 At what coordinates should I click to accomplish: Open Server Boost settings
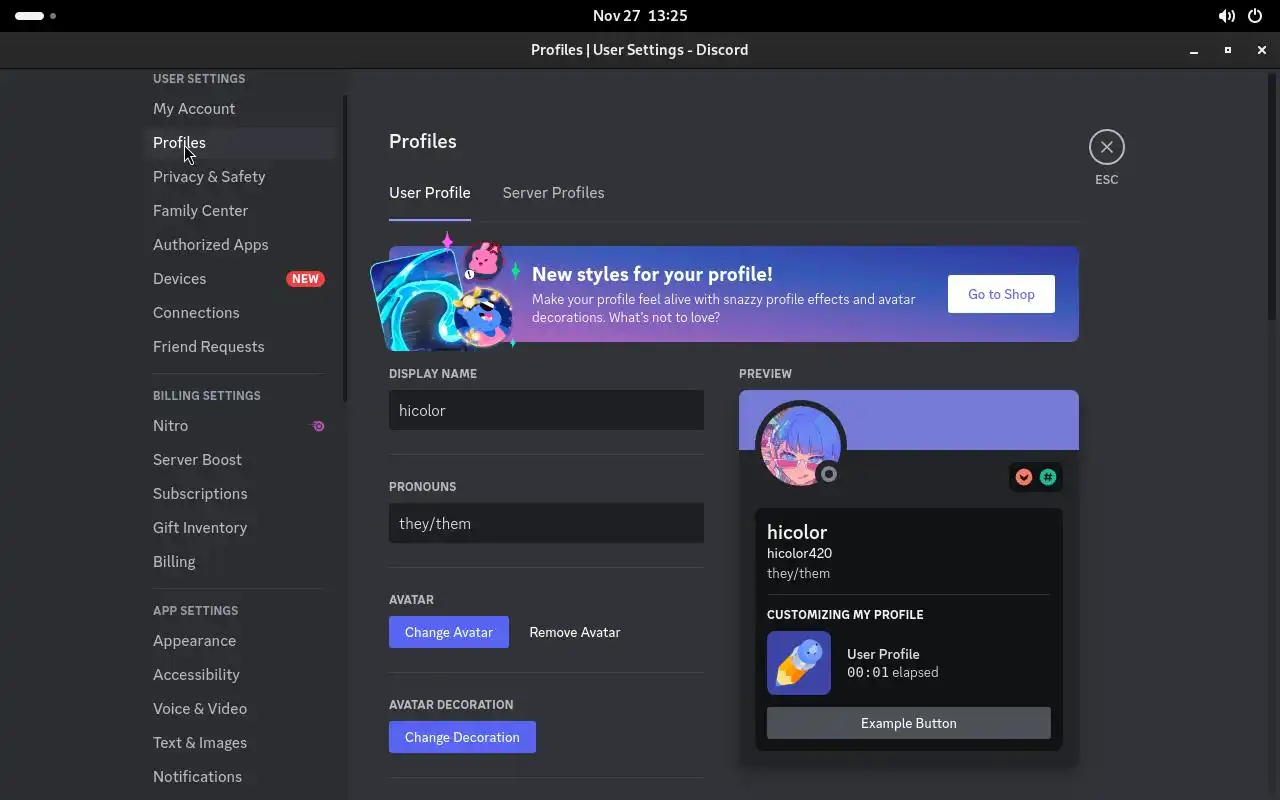pos(238,460)
